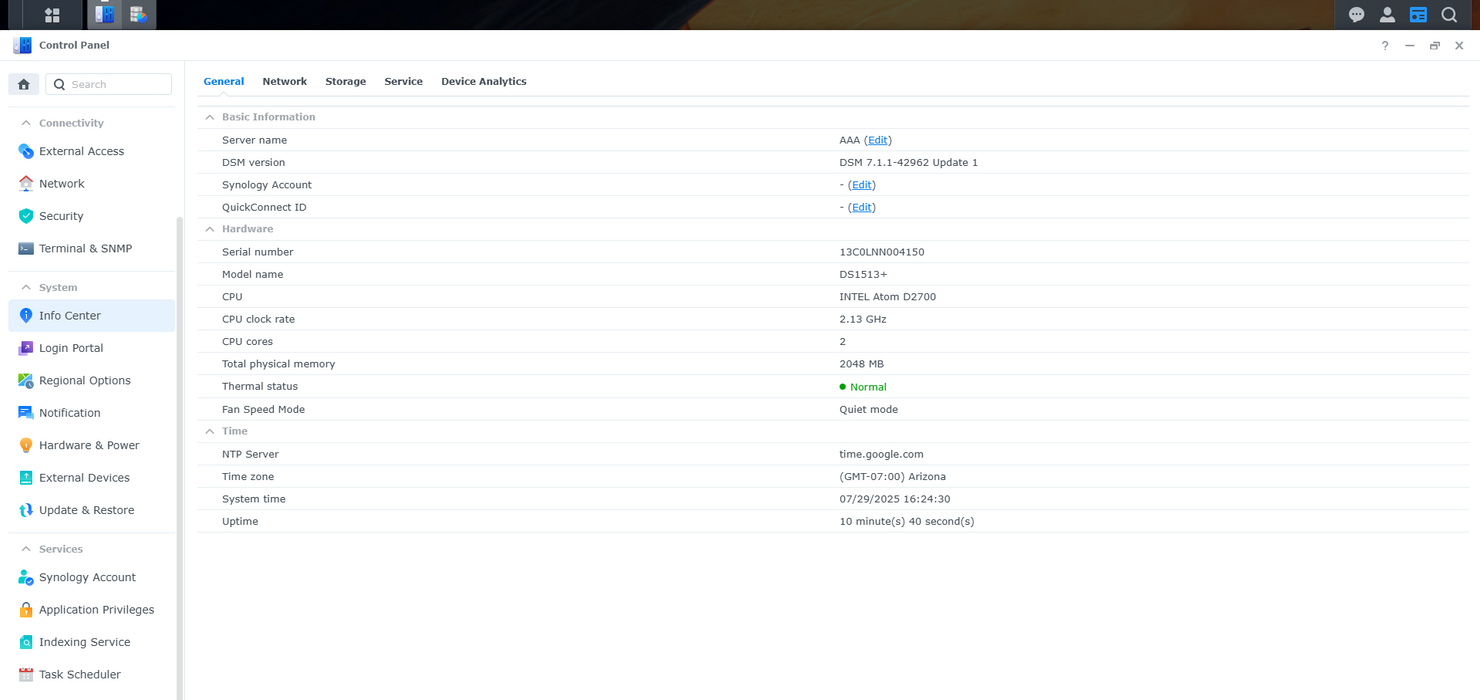Collapse the Services sidebar group
1480x700 pixels.
pyautogui.click(x=27, y=548)
